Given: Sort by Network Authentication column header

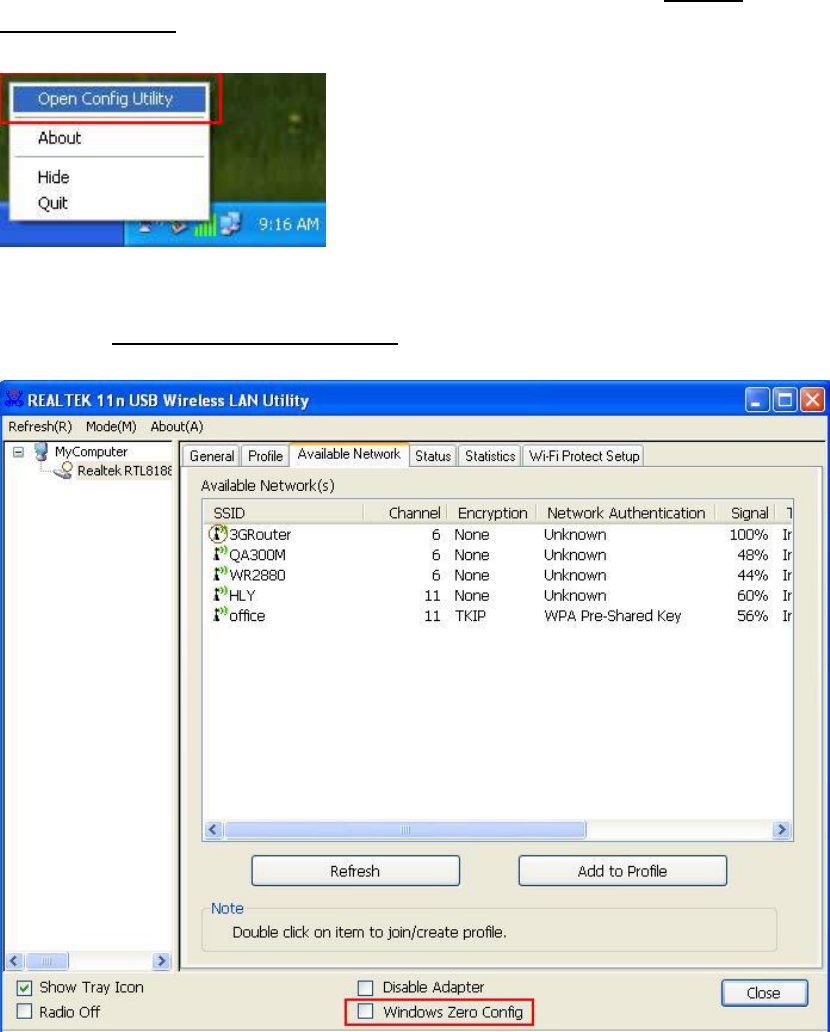Looking at the screenshot, I should pos(626,513).
